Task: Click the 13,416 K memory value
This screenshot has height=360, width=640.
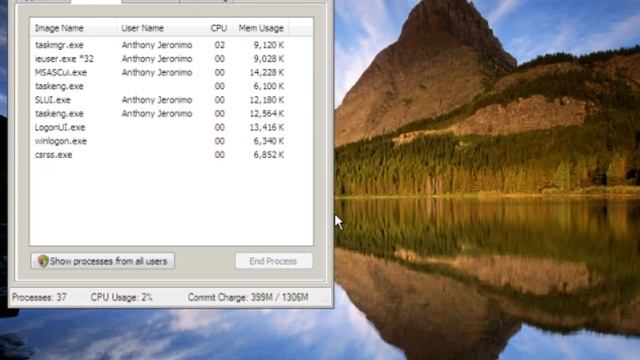Action: click(267, 127)
